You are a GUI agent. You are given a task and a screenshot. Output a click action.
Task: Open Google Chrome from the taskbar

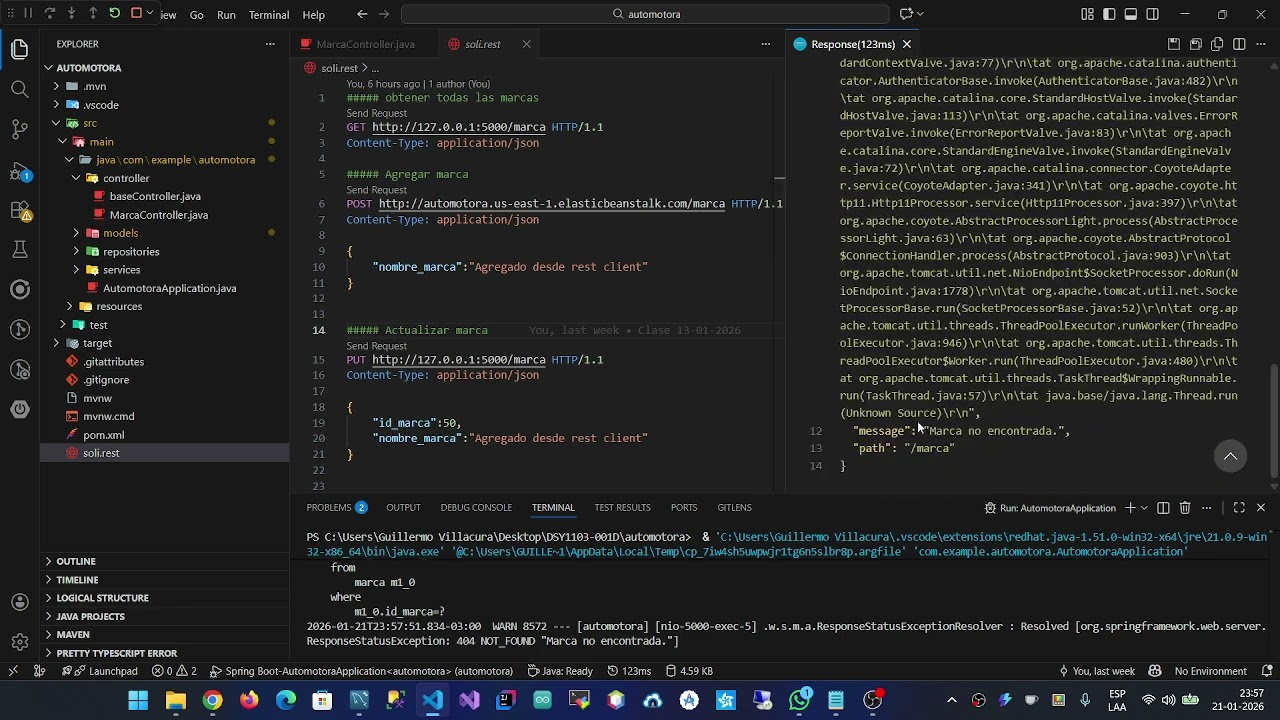click(x=212, y=700)
